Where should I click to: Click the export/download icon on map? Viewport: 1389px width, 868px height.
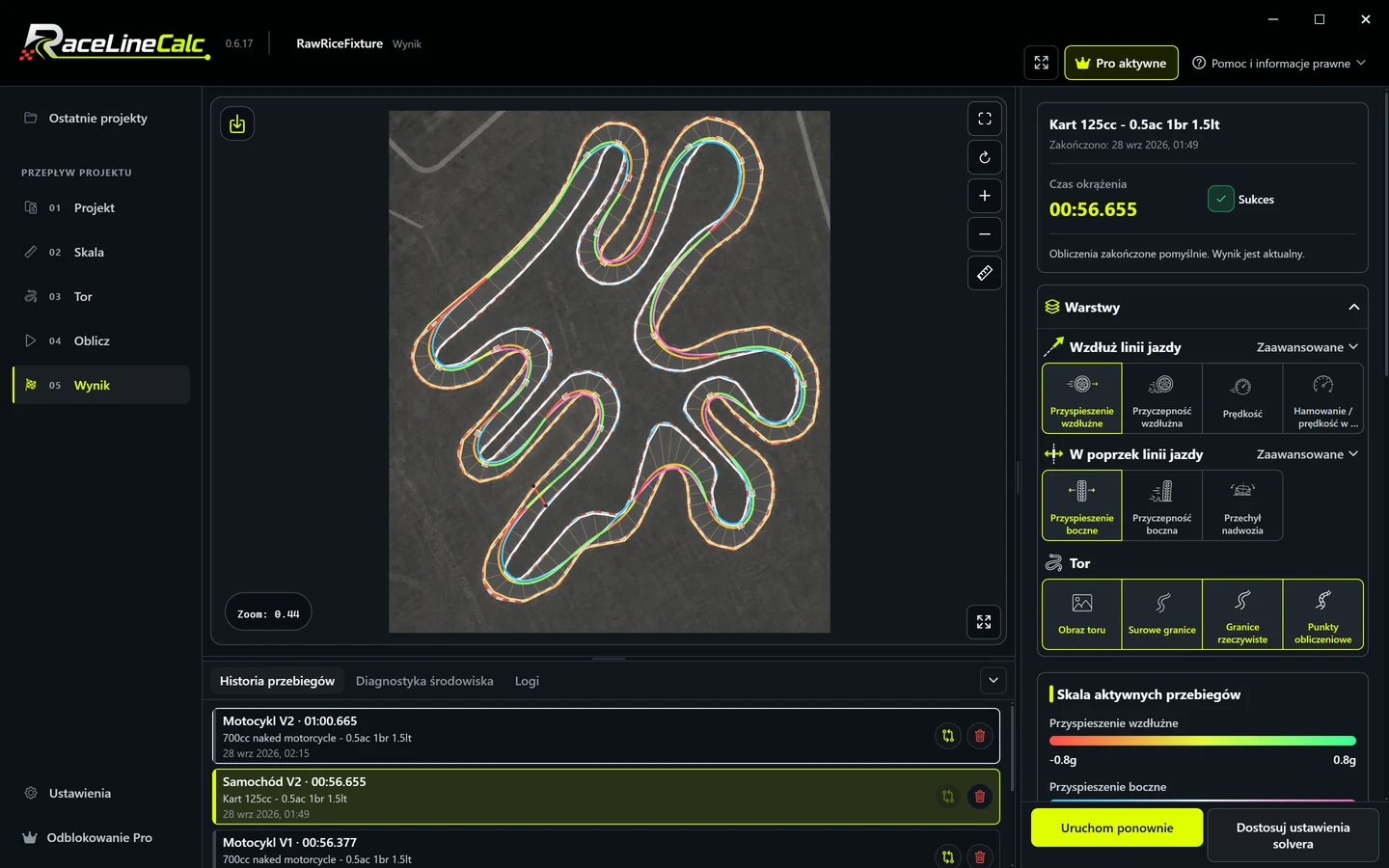coord(237,123)
